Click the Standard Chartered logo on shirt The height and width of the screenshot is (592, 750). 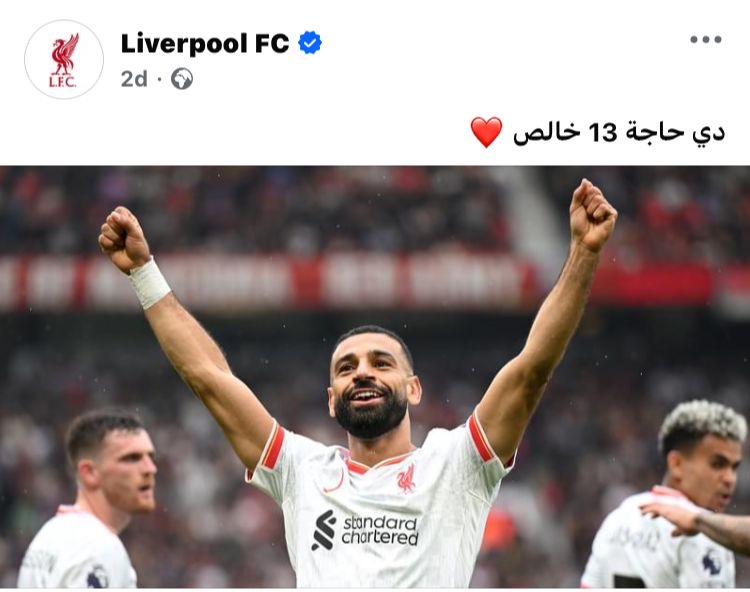365,530
